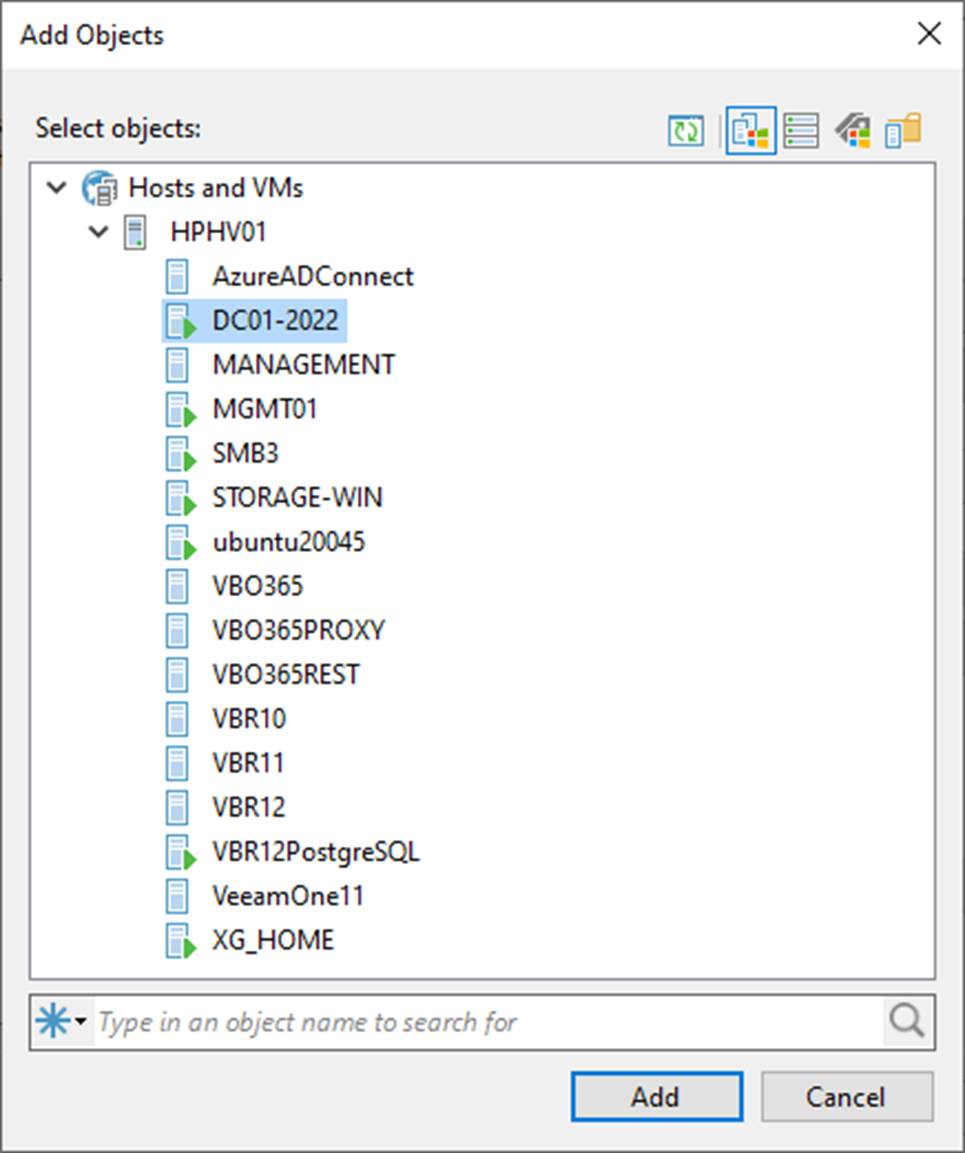Select VBR12PostgreSQL in the list
This screenshot has width=965, height=1153.
316,852
